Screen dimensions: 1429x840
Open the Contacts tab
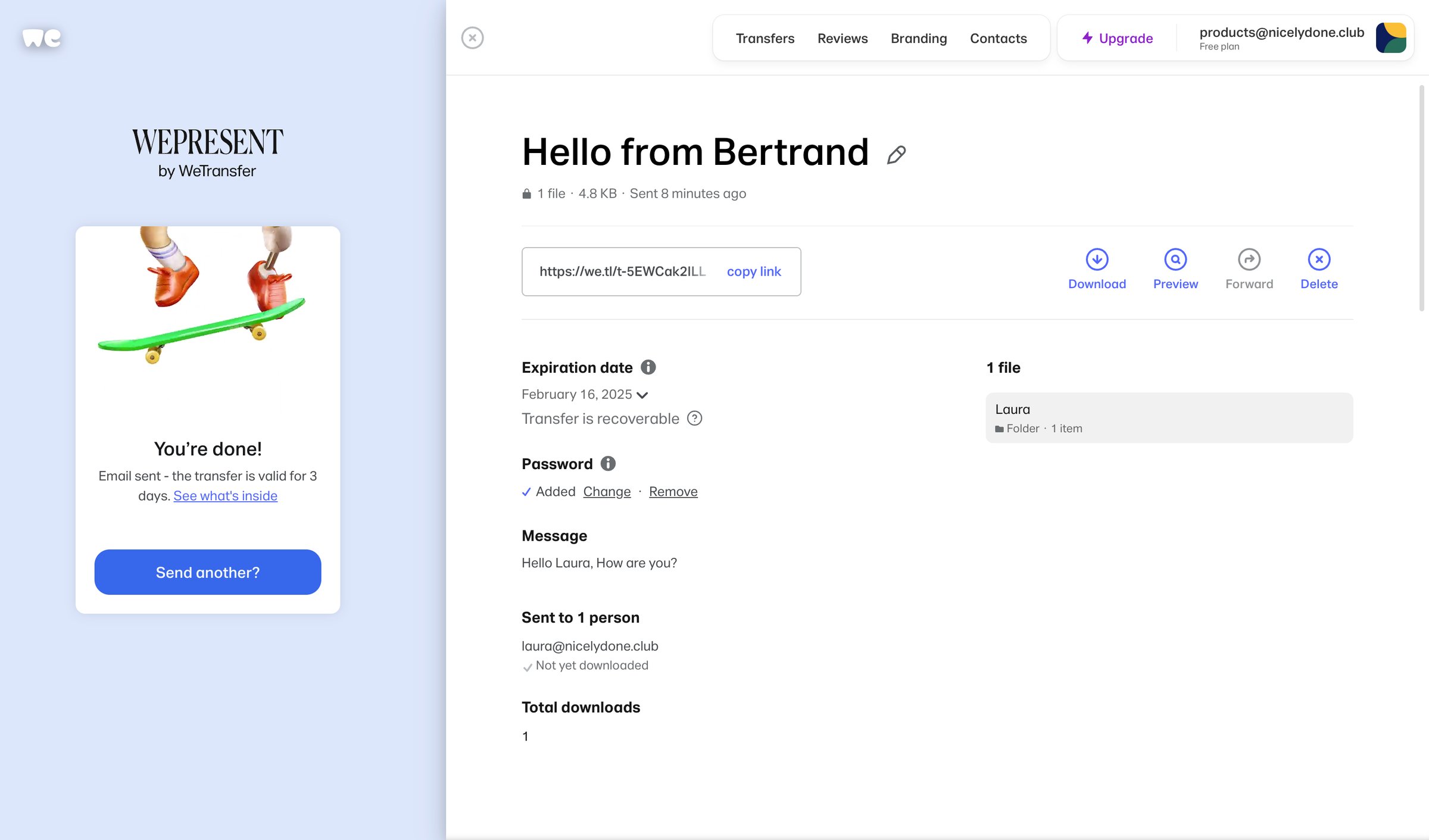(x=999, y=38)
